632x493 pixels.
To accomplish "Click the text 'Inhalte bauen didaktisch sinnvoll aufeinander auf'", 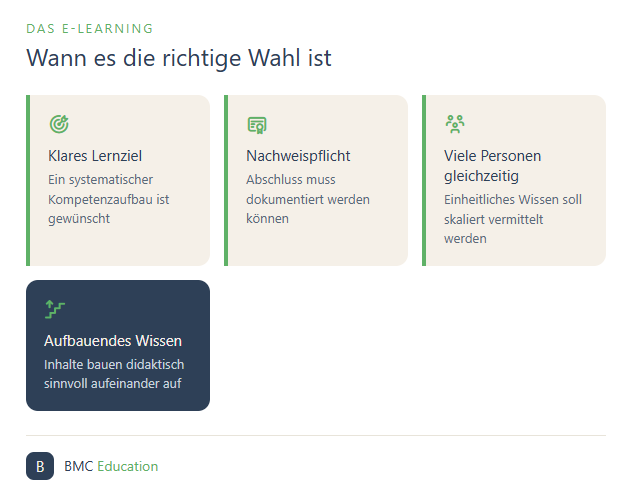I will coord(114,374).
